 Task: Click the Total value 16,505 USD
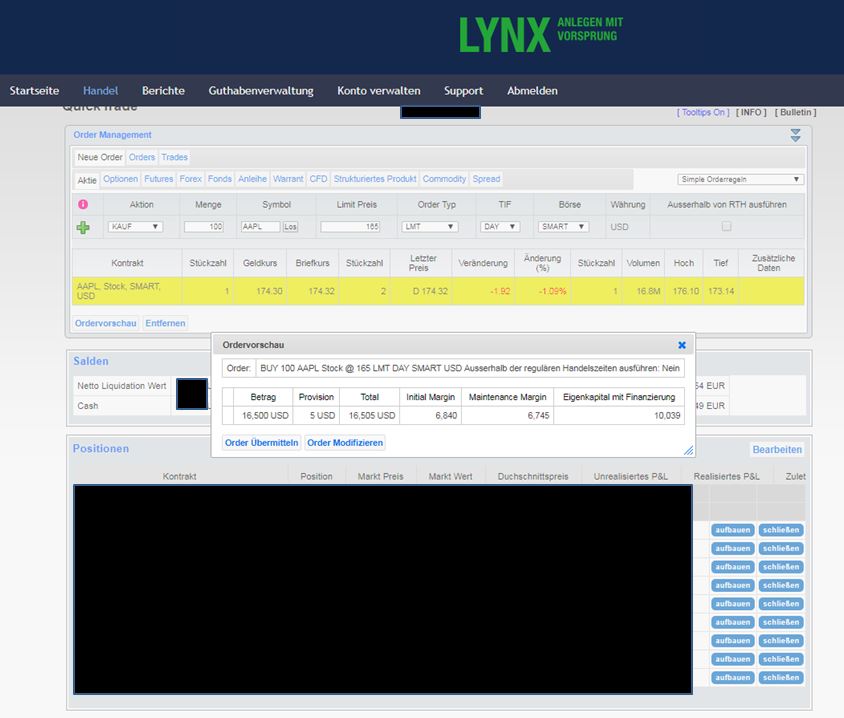coord(372,416)
